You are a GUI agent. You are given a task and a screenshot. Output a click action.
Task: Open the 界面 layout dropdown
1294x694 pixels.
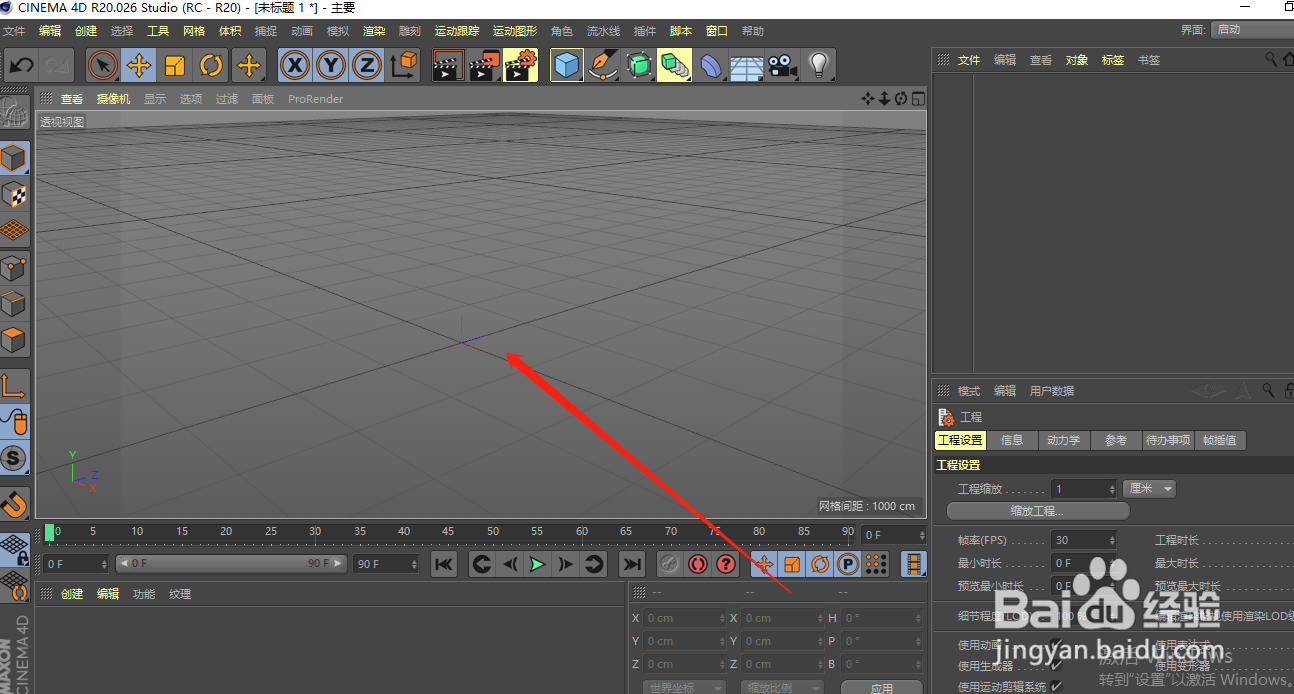[x=1252, y=30]
